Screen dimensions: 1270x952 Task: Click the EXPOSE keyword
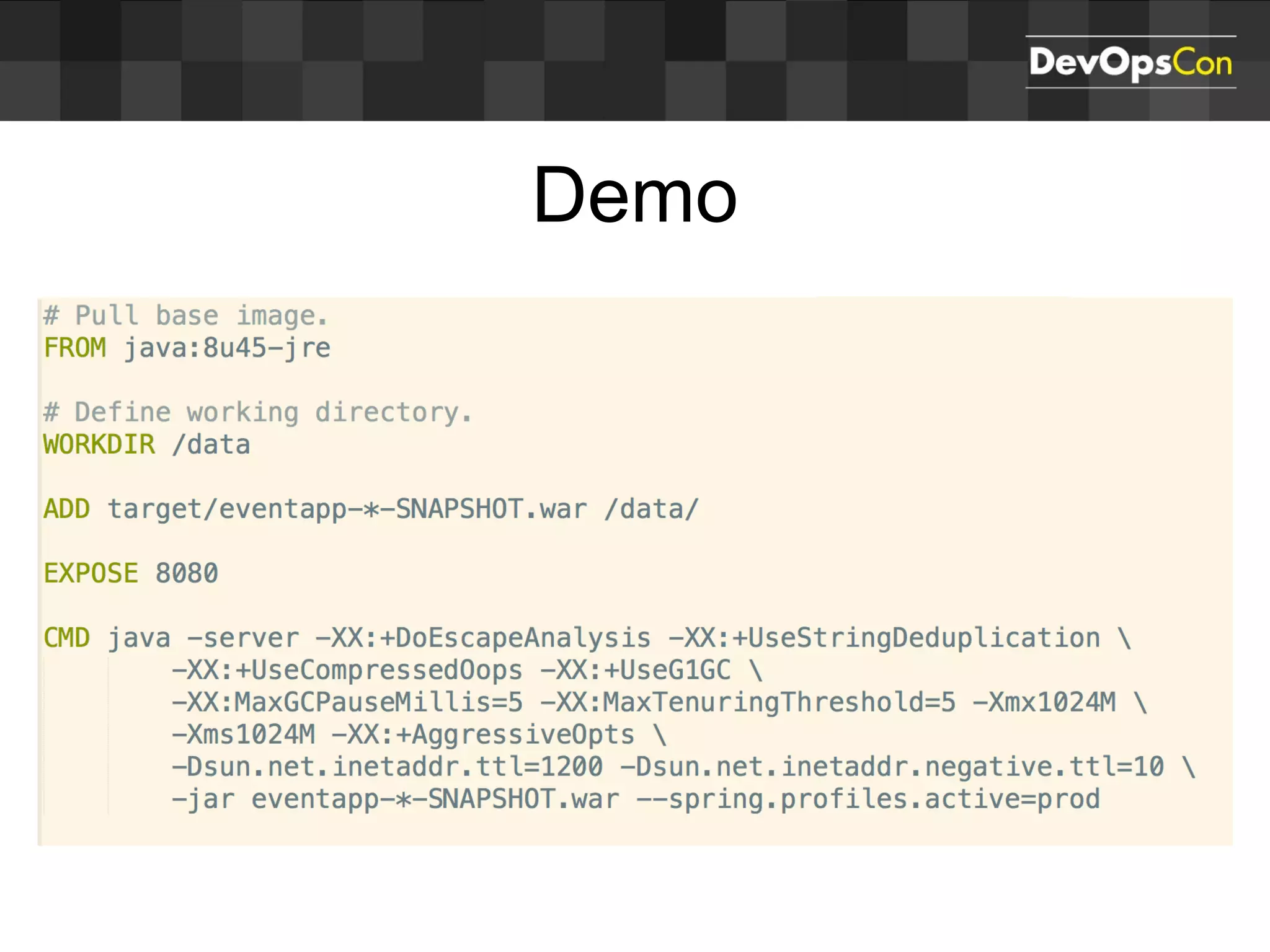91,573
